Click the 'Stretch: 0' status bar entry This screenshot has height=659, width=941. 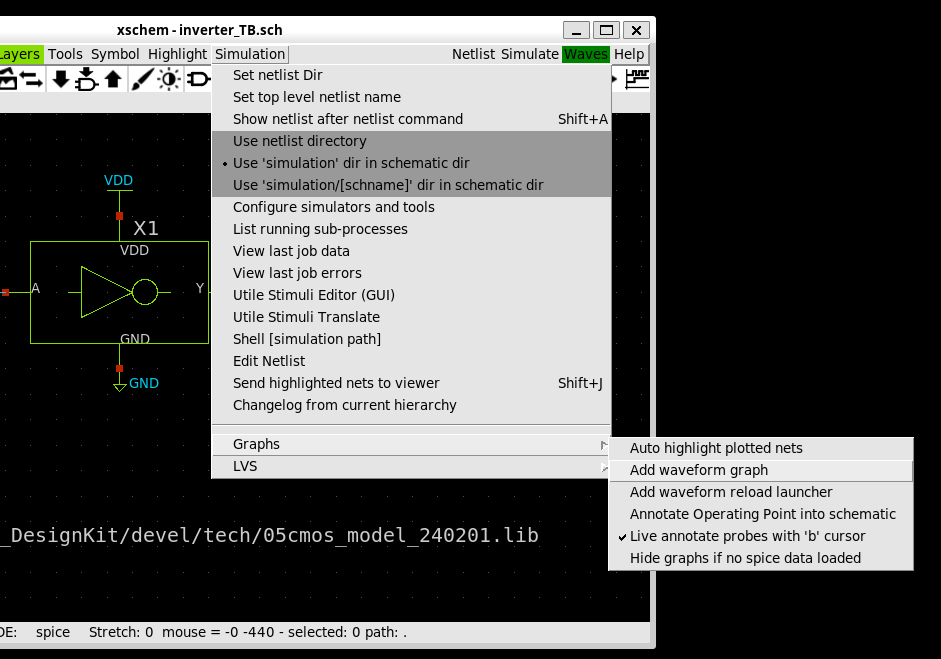pos(121,632)
